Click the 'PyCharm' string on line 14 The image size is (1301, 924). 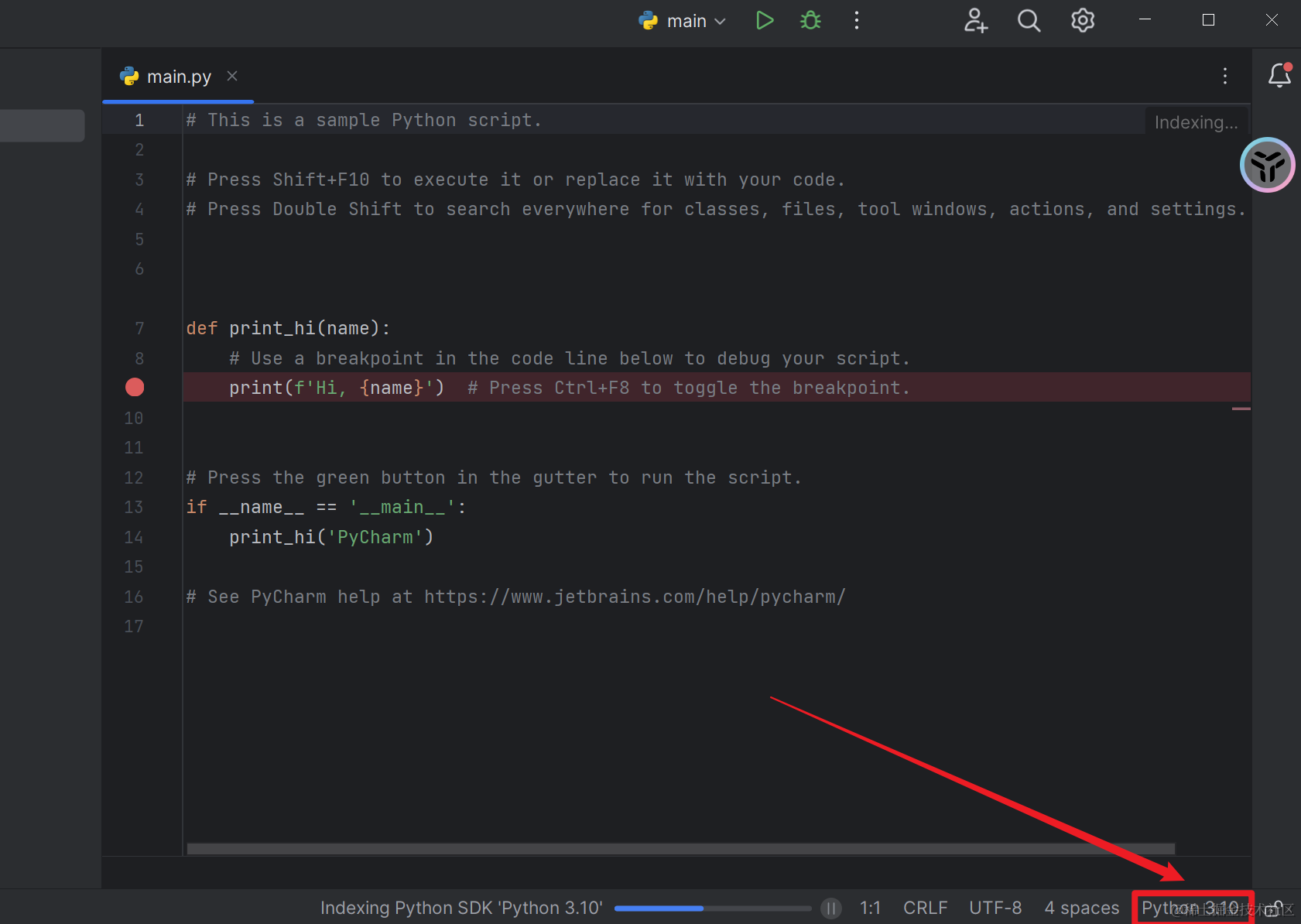click(375, 537)
